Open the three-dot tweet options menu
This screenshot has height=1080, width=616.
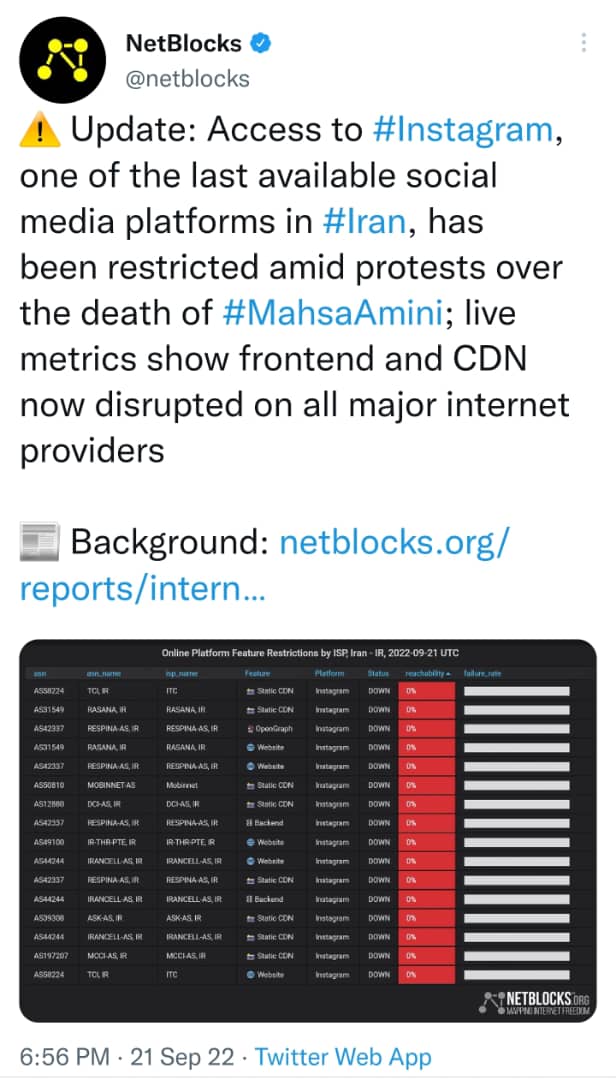(x=583, y=44)
